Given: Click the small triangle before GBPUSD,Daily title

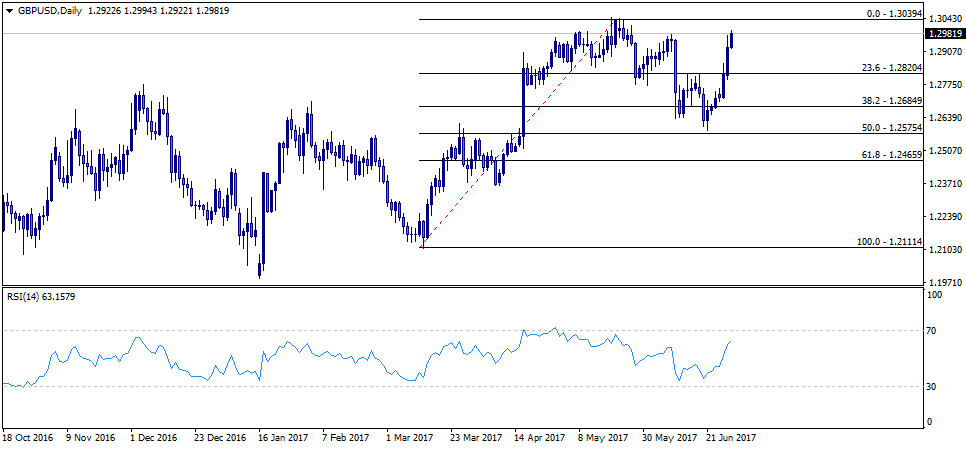Looking at the screenshot, I should coord(8,9).
